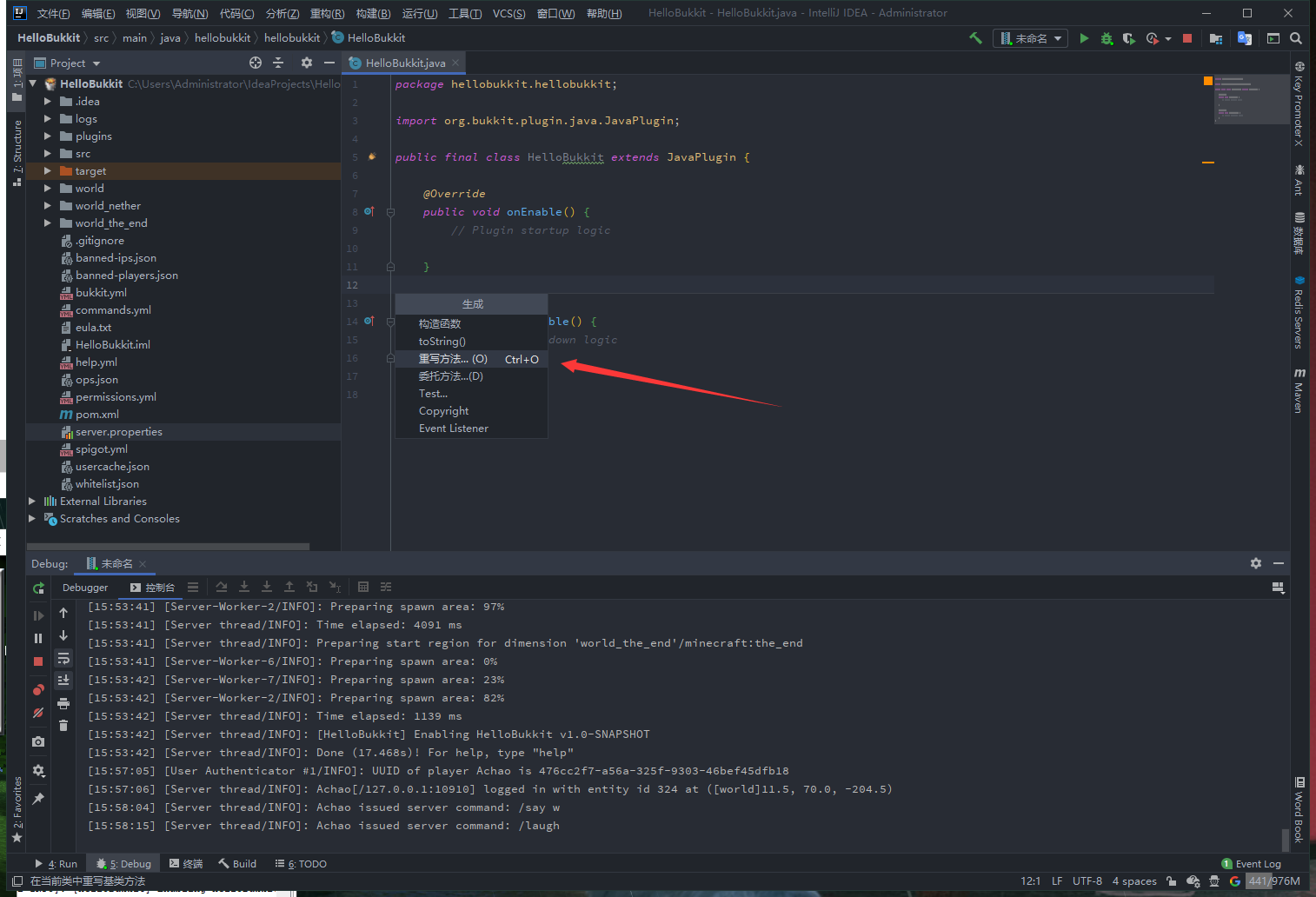Click the green Run button in the toolbar
This screenshot has width=1316, height=897.
point(1084,38)
